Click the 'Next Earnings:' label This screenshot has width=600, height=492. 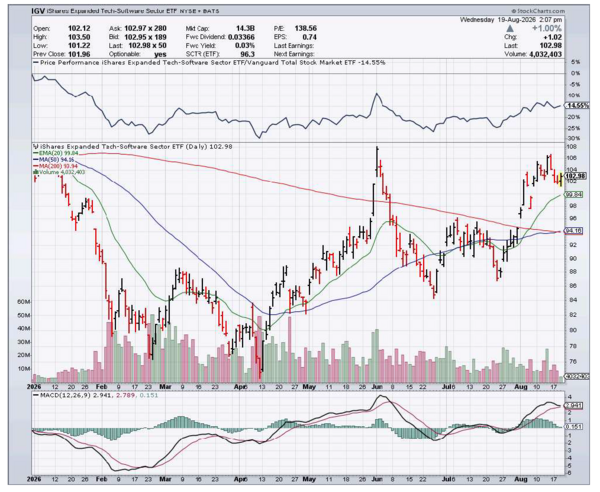[294, 54]
